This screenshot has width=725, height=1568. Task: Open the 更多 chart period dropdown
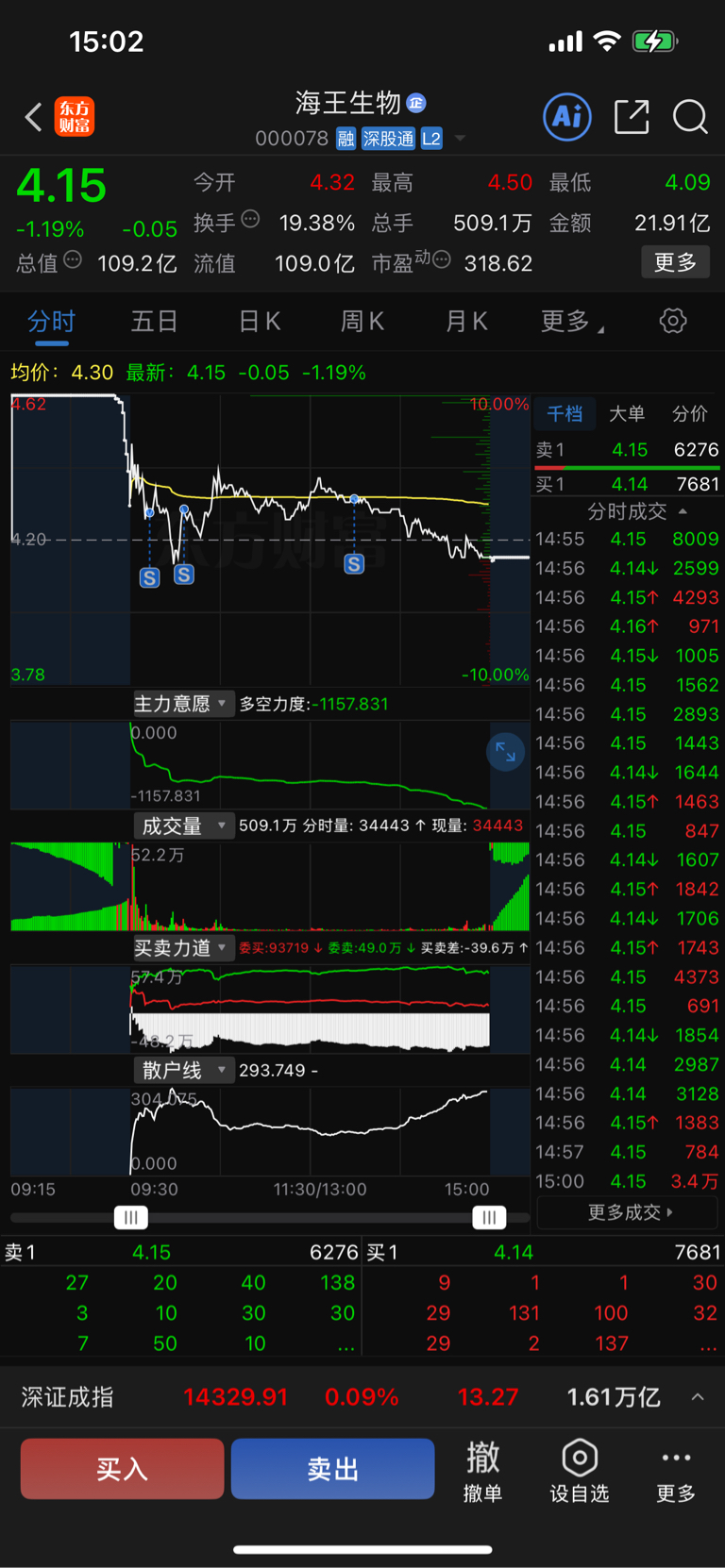tap(572, 322)
